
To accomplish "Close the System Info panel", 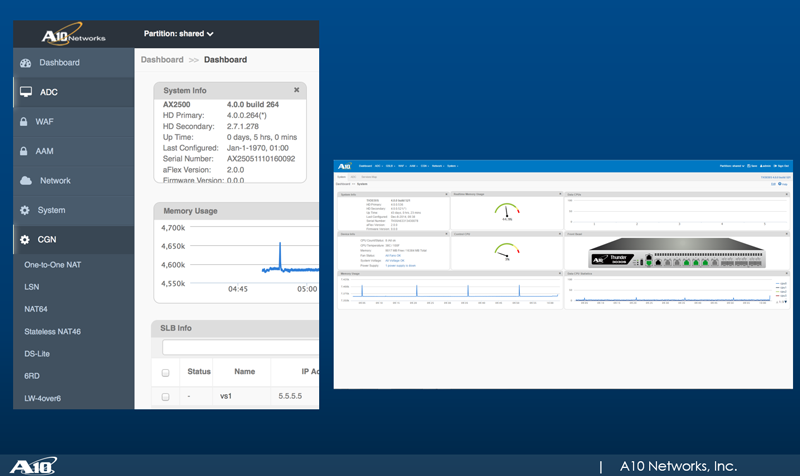I will pos(296,90).
